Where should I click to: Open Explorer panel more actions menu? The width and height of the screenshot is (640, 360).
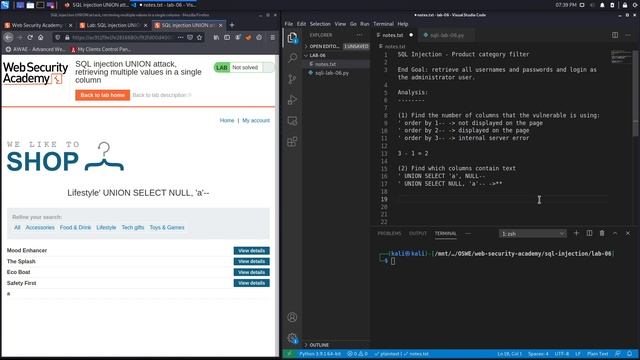tap(359, 35)
